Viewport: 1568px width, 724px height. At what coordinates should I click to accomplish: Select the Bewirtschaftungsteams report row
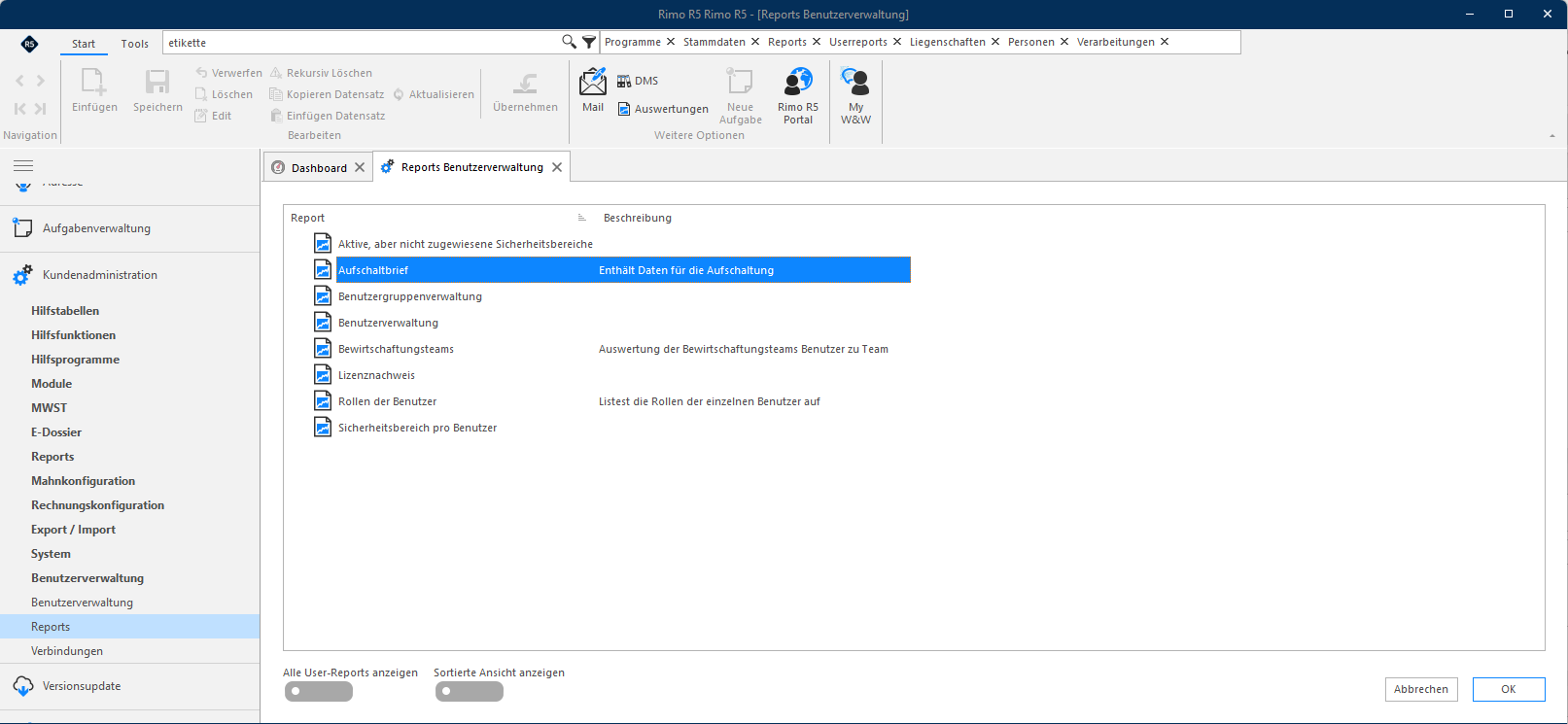(611, 349)
